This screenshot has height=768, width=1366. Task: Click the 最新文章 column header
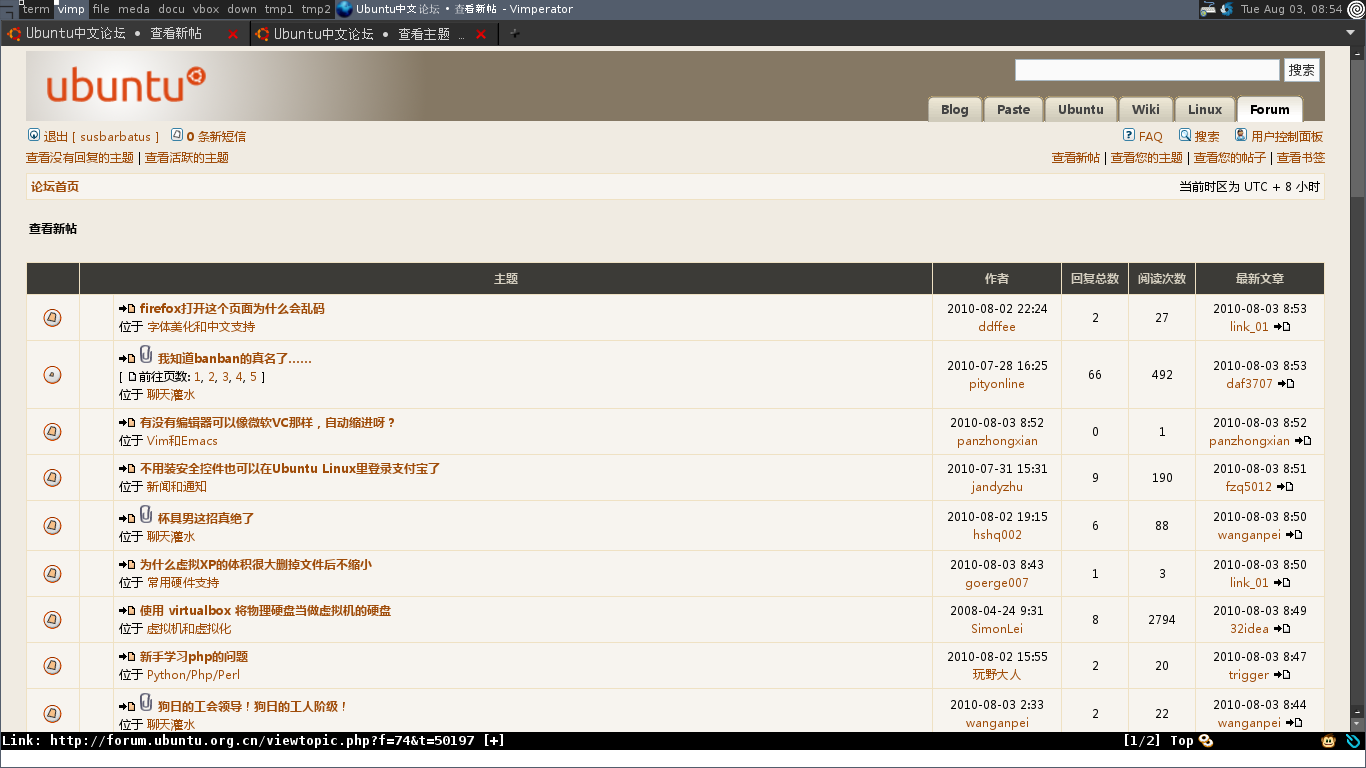1260,279
